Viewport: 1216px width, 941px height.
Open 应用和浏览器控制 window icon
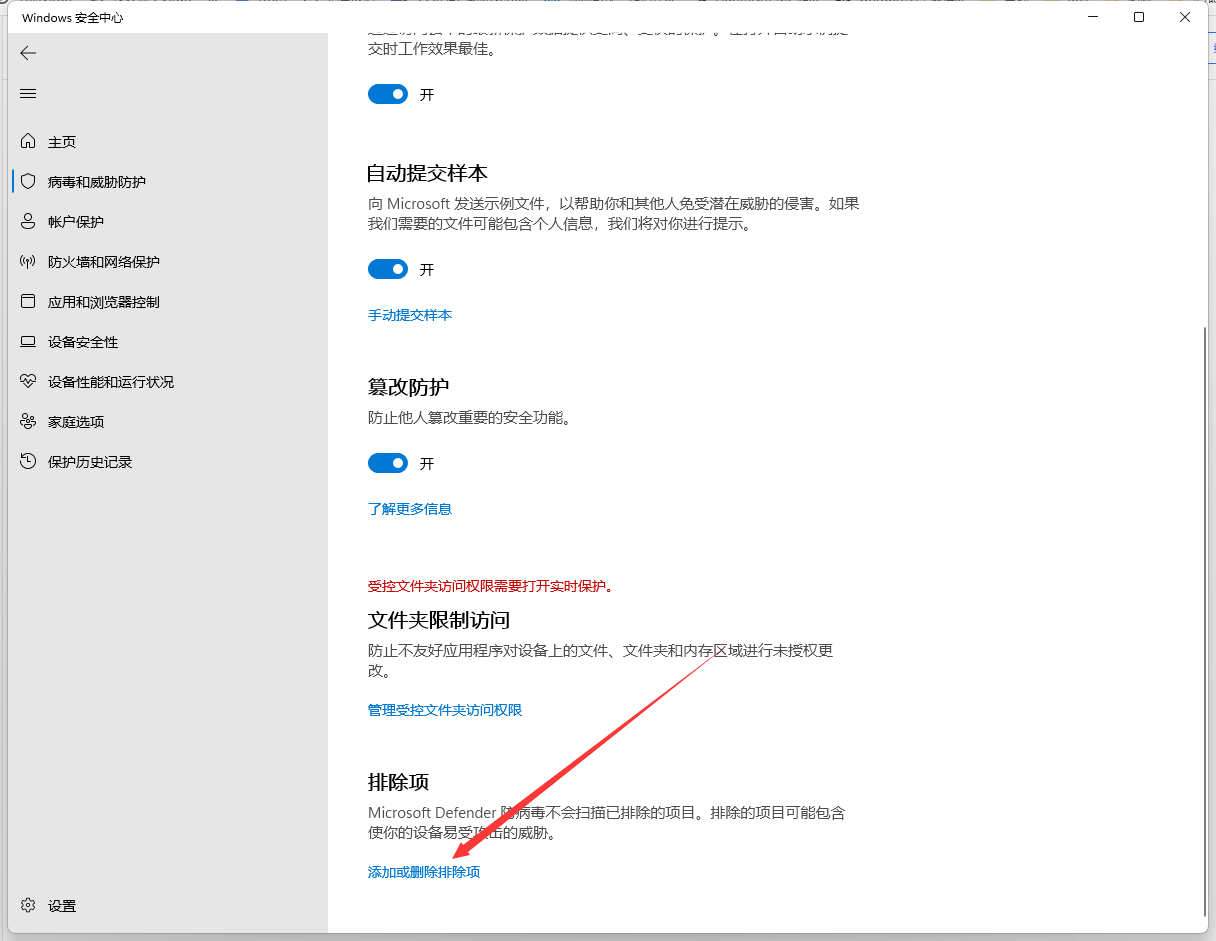tap(28, 302)
